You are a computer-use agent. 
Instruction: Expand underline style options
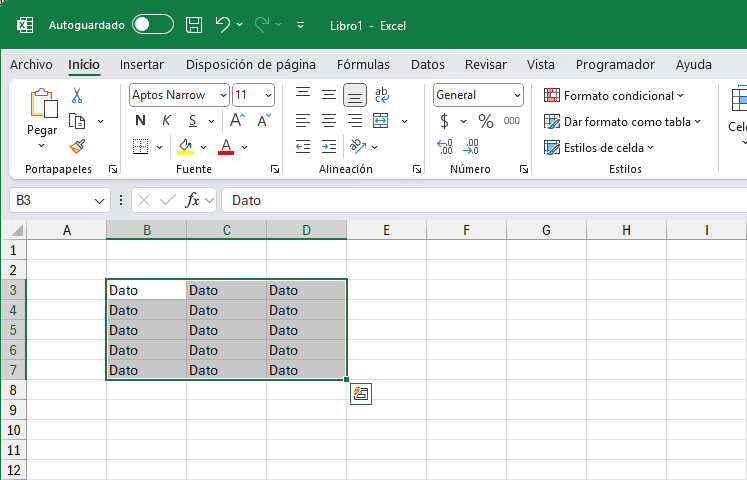point(212,121)
